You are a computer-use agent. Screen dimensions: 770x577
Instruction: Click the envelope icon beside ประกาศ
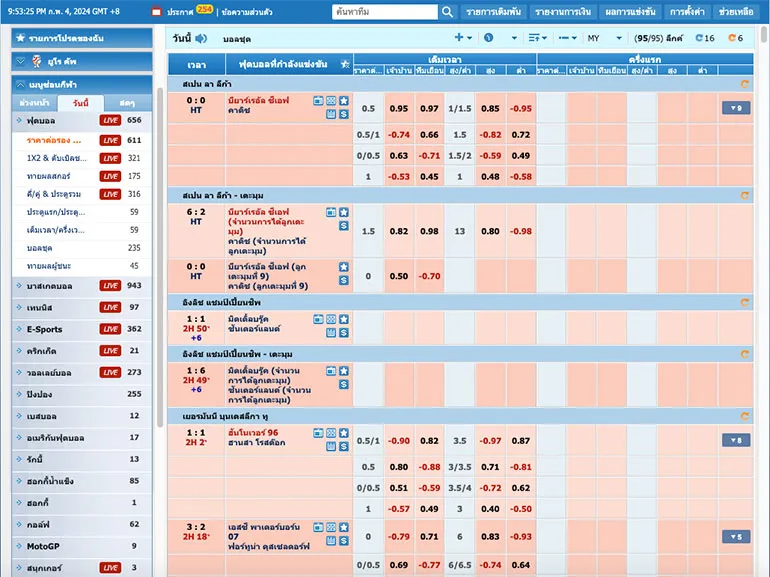[157, 12]
